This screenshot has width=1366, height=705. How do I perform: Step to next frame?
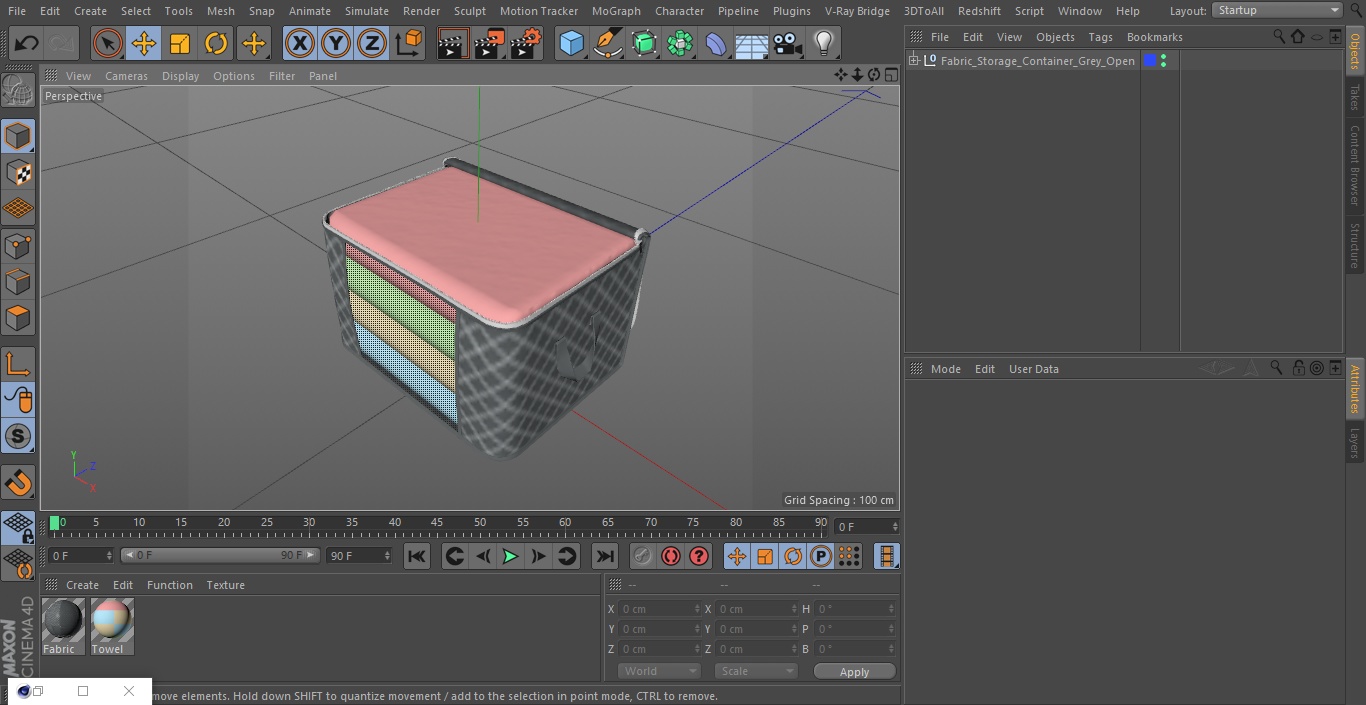pyautogui.click(x=538, y=556)
